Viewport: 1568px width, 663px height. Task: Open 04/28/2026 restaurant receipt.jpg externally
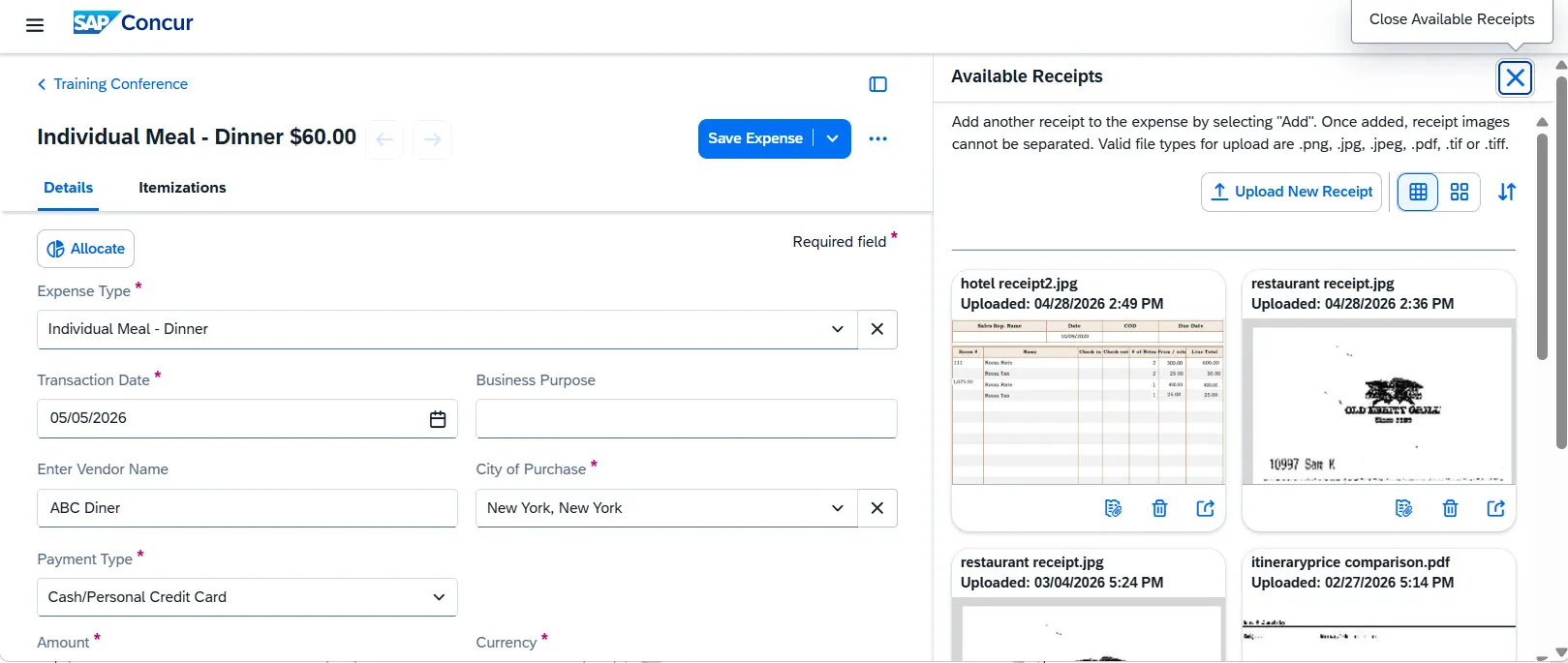pyautogui.click(x=1496, y=508)
